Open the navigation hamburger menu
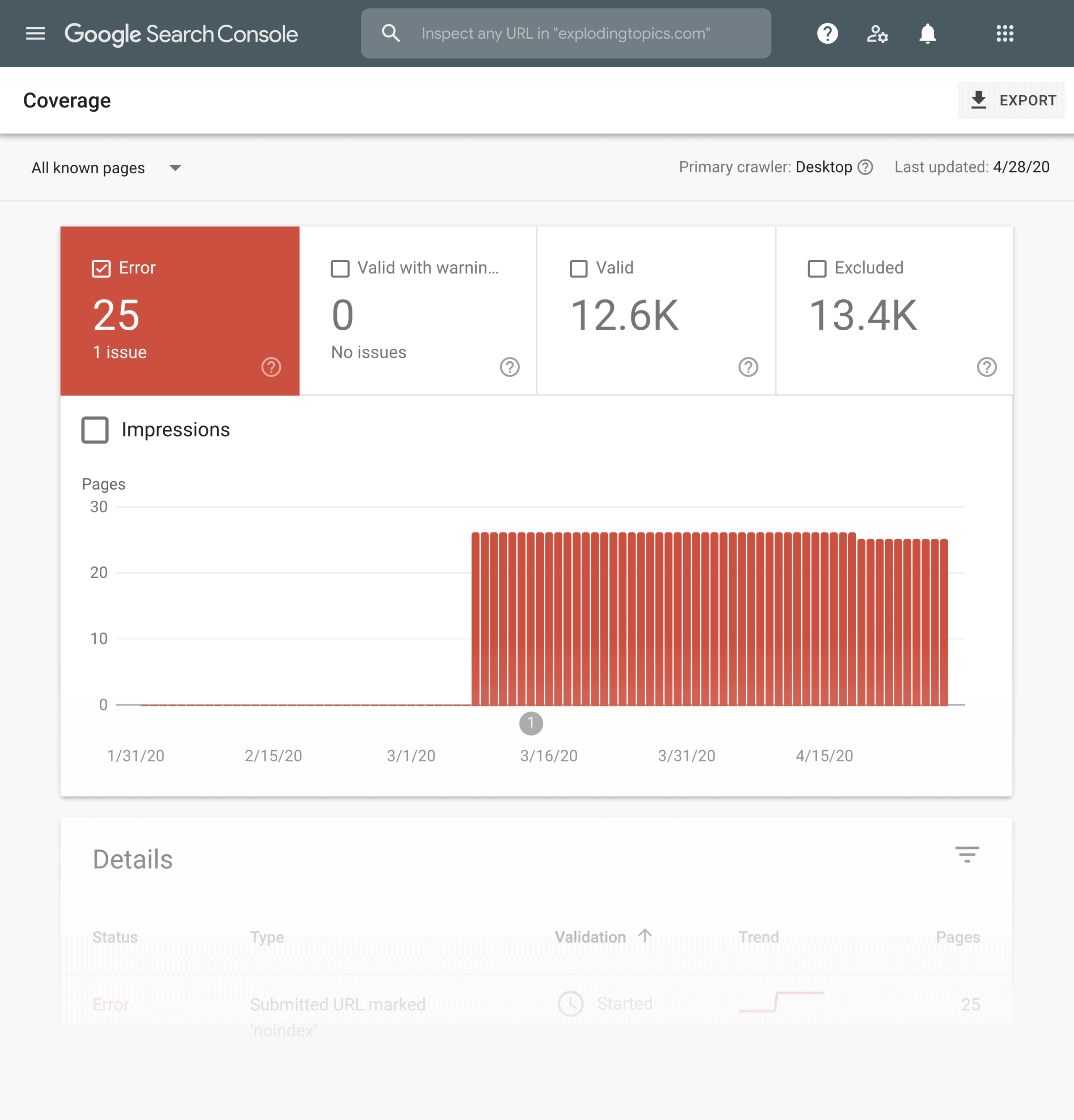Screen dimensions: 1074x1120 [35, 34]
